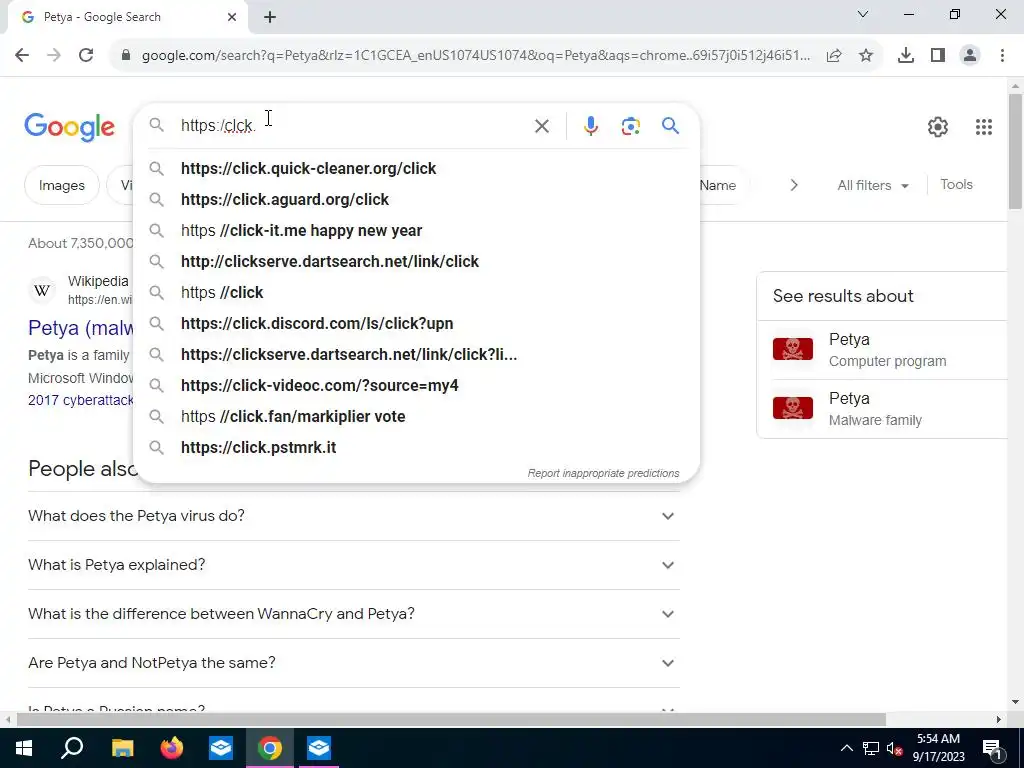Show more filter chips with right arrow
This screenshot has width=1024, height=768.
793,185
